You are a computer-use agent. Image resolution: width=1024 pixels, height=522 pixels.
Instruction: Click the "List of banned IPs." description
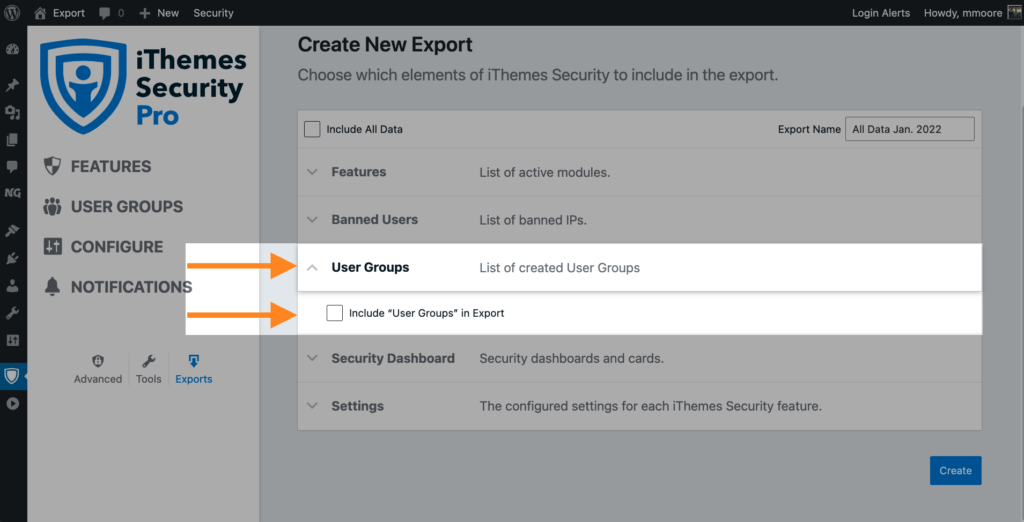[533, 220]
